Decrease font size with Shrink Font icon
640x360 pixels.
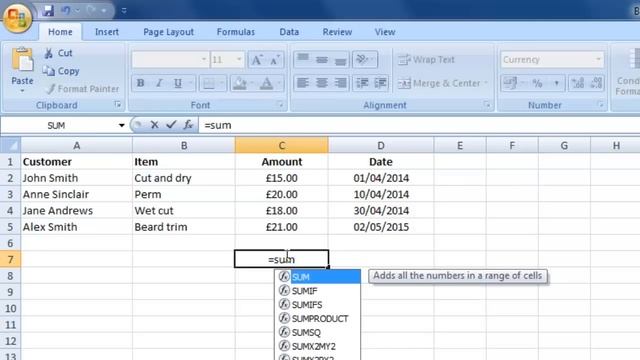(274, 60)
